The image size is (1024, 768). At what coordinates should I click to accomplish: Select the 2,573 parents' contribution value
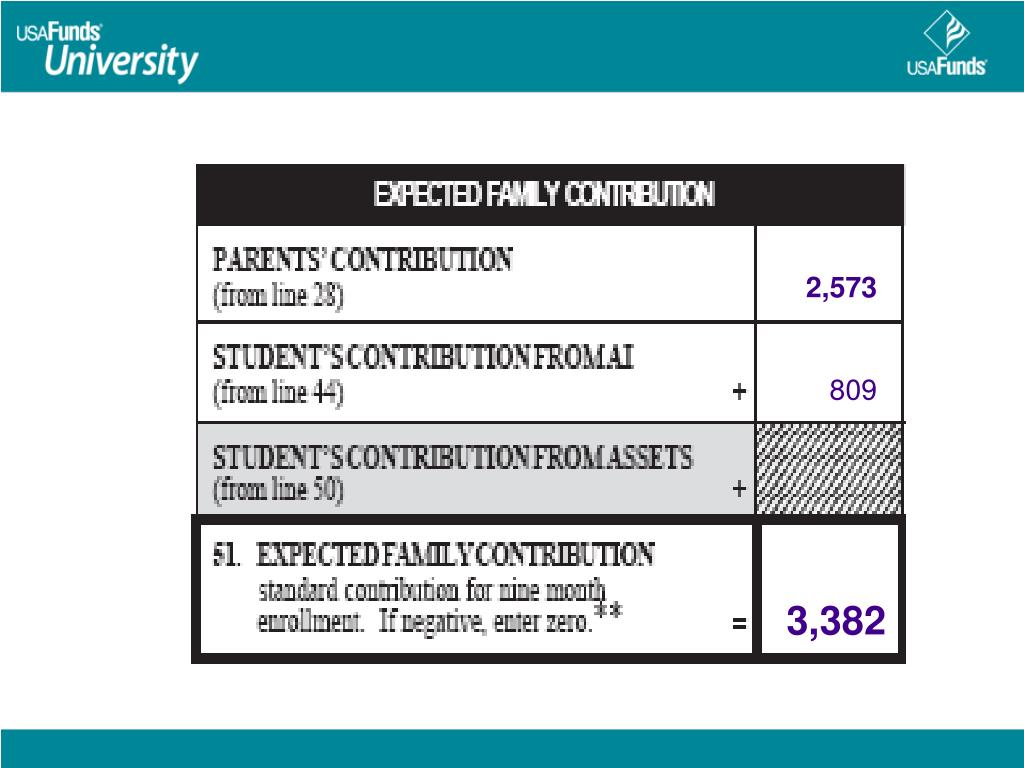click(840, 287)
